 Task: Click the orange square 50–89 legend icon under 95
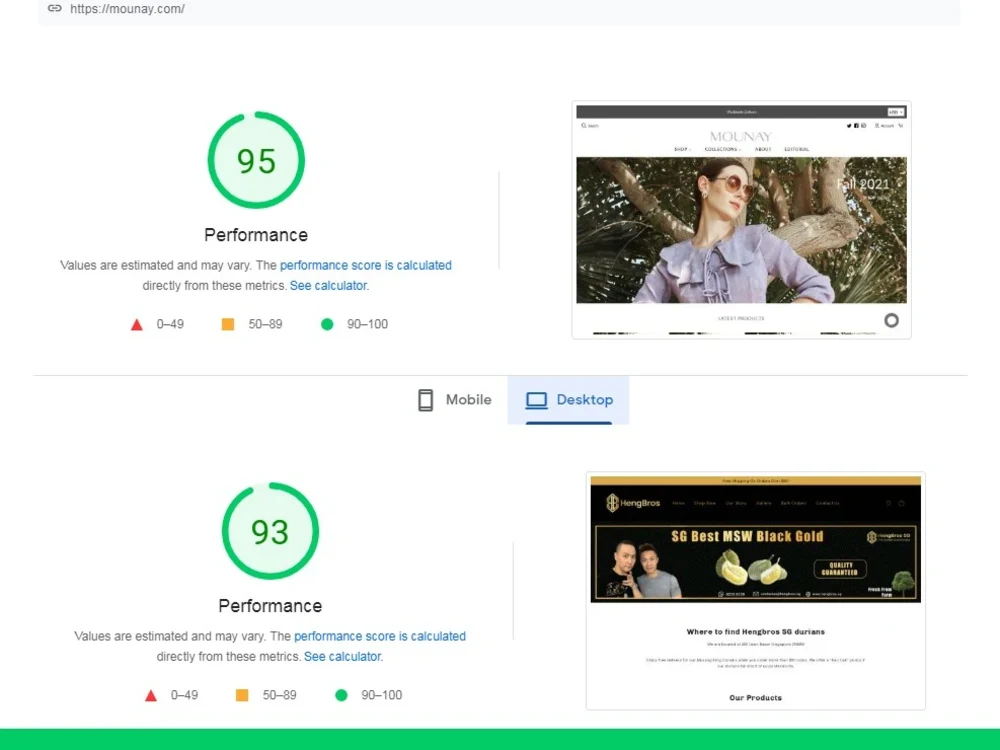[x=228, y=324]
